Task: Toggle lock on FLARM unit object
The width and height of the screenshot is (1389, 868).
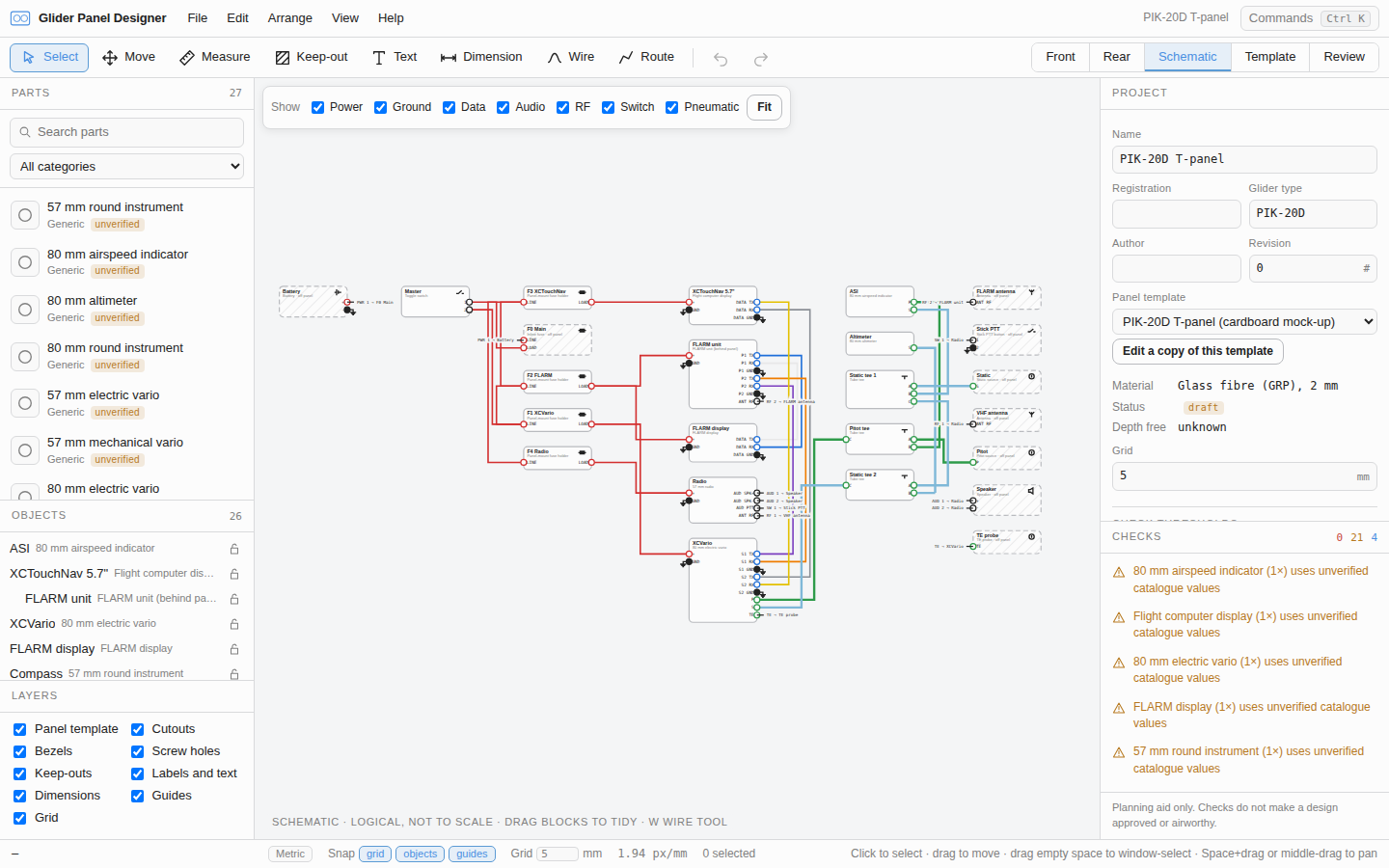Action: tap(234, 599)
